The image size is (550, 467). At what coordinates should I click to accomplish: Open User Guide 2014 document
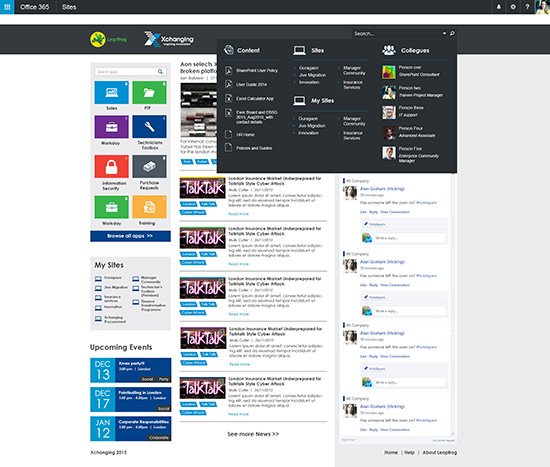[251, 85]
